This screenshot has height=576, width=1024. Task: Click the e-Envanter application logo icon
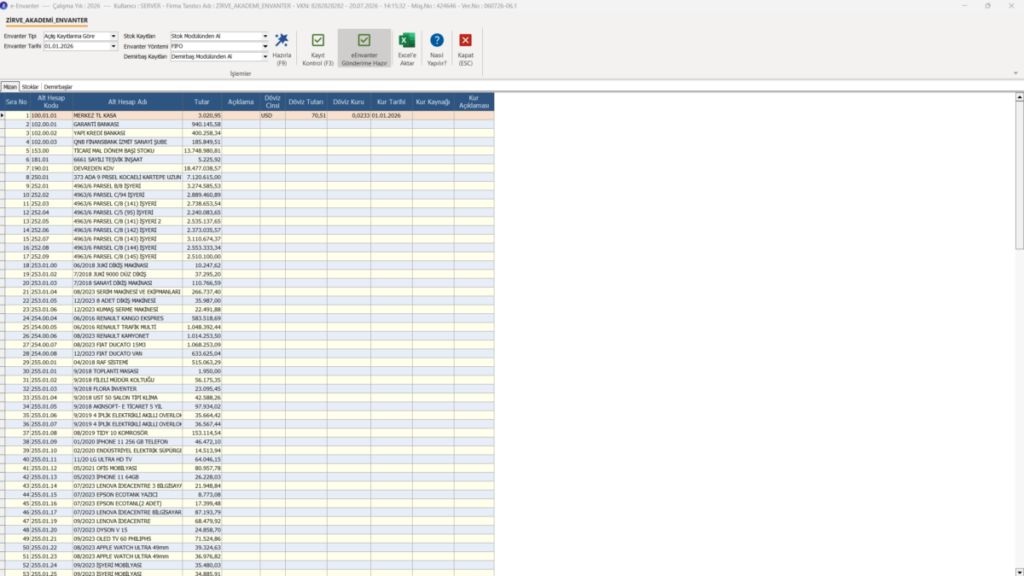point(4,5)
